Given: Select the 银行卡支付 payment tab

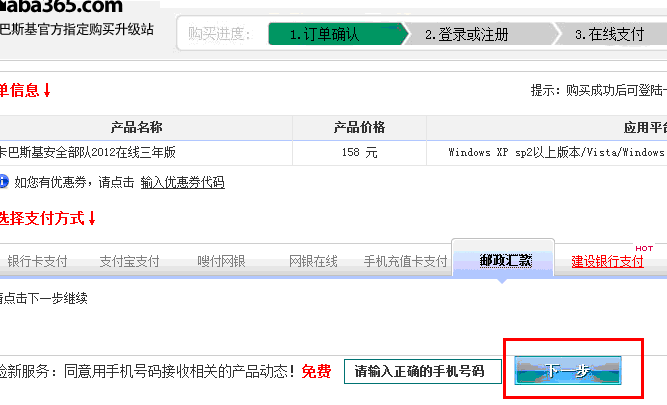Looking at the screenshot, I should coord(37,261).
